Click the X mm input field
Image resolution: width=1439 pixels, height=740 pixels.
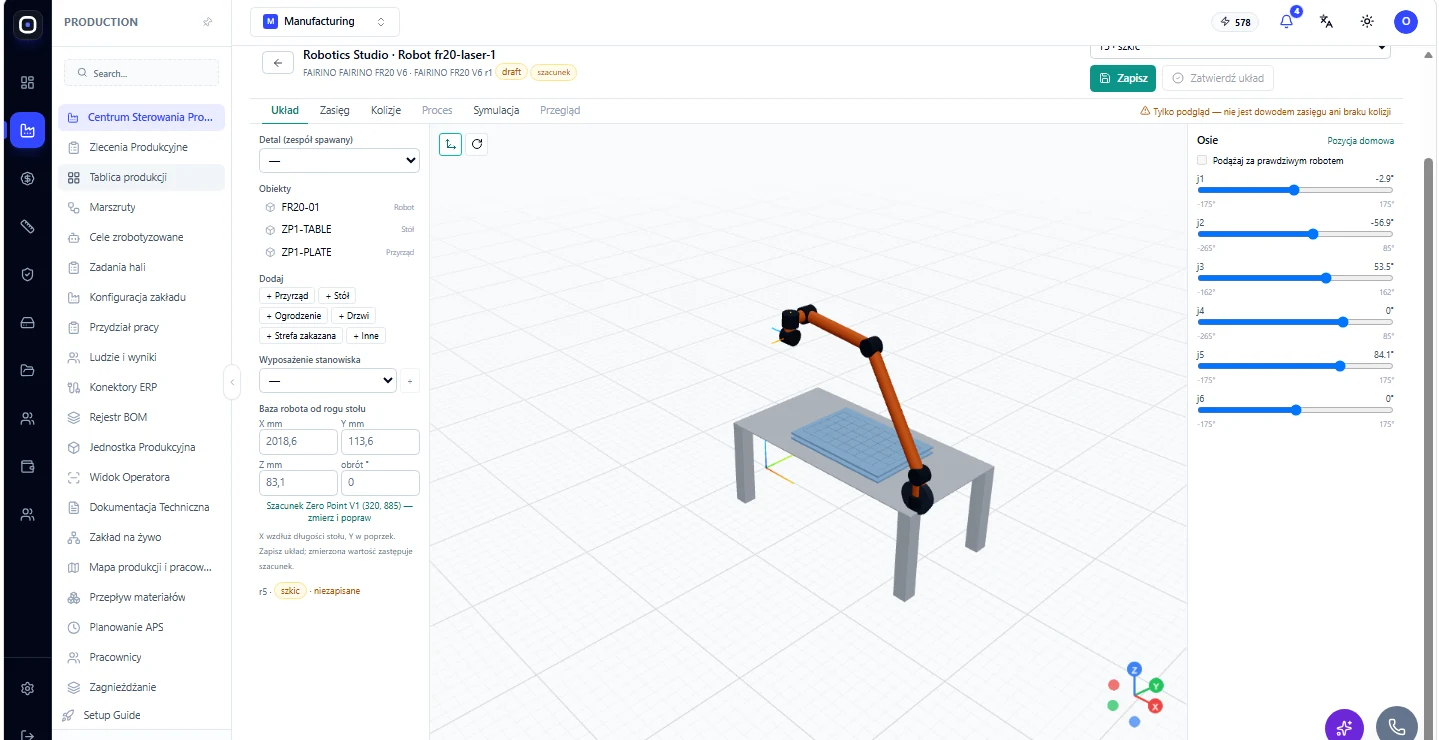[x=298, y=442]
